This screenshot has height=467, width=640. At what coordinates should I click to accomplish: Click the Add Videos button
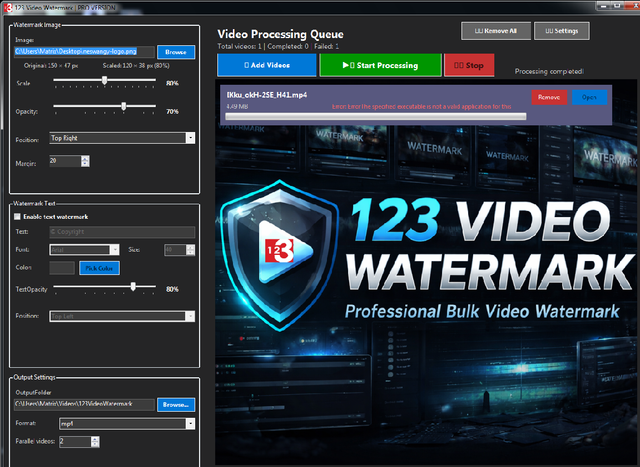coord(267,65)
